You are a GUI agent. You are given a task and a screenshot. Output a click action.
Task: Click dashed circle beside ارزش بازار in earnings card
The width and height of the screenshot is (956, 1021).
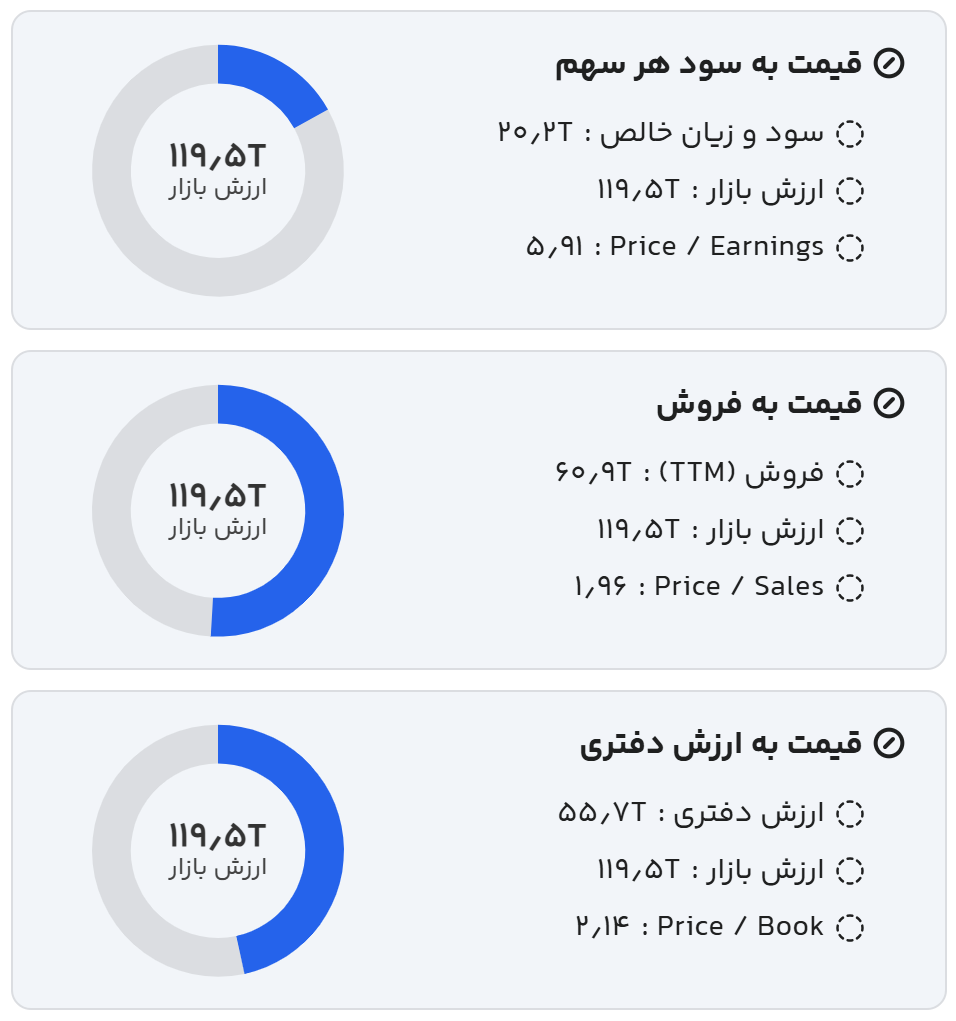(849, 191)
